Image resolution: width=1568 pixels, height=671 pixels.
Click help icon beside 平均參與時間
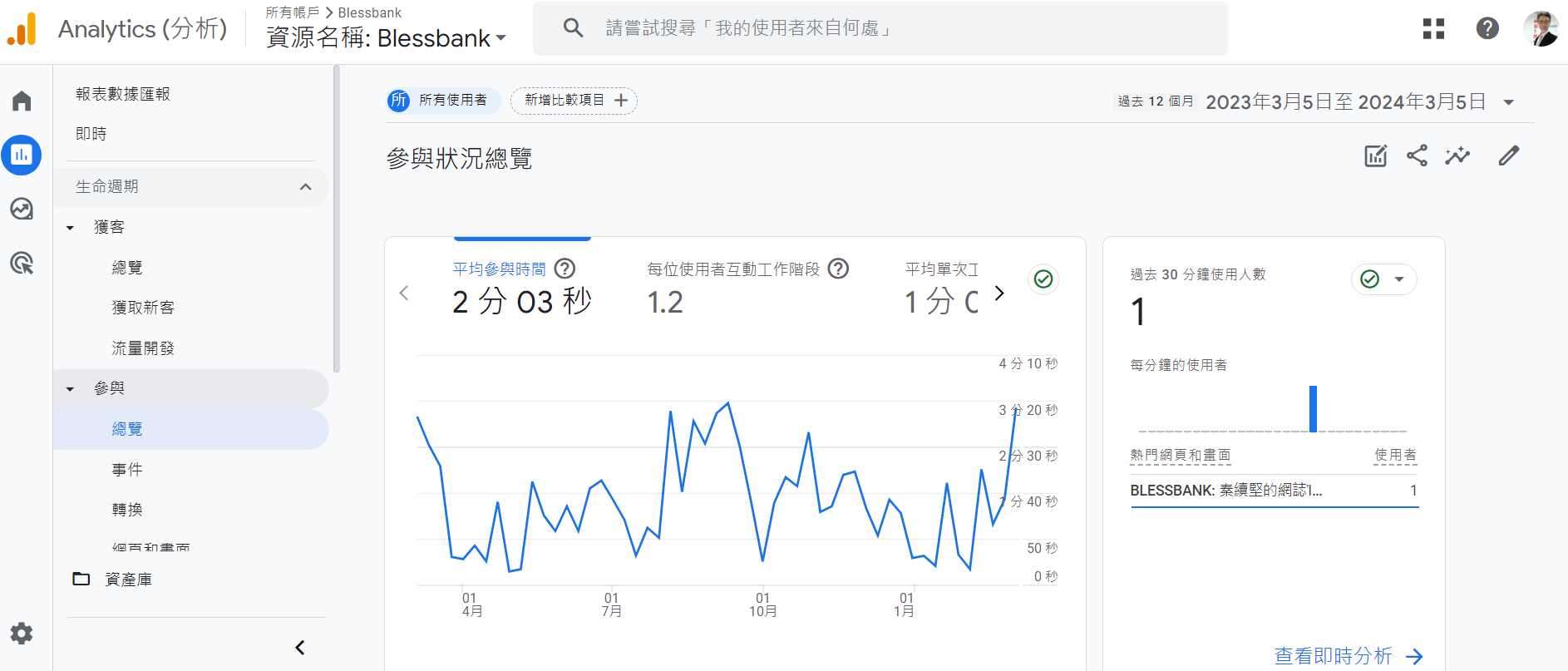565,269
